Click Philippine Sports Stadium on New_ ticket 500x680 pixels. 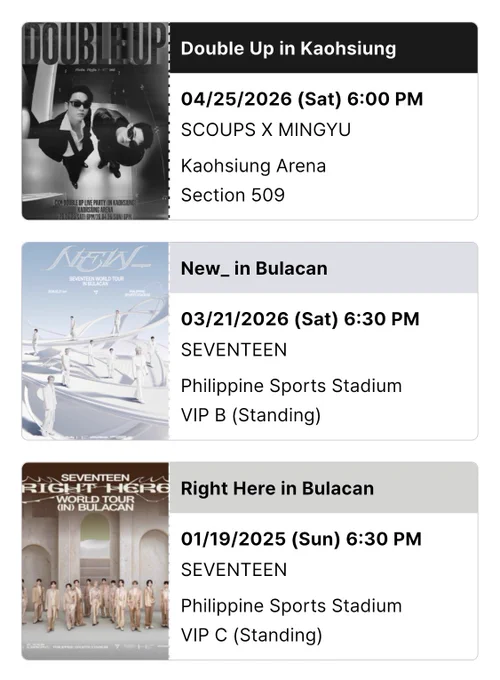coord(291,386)
